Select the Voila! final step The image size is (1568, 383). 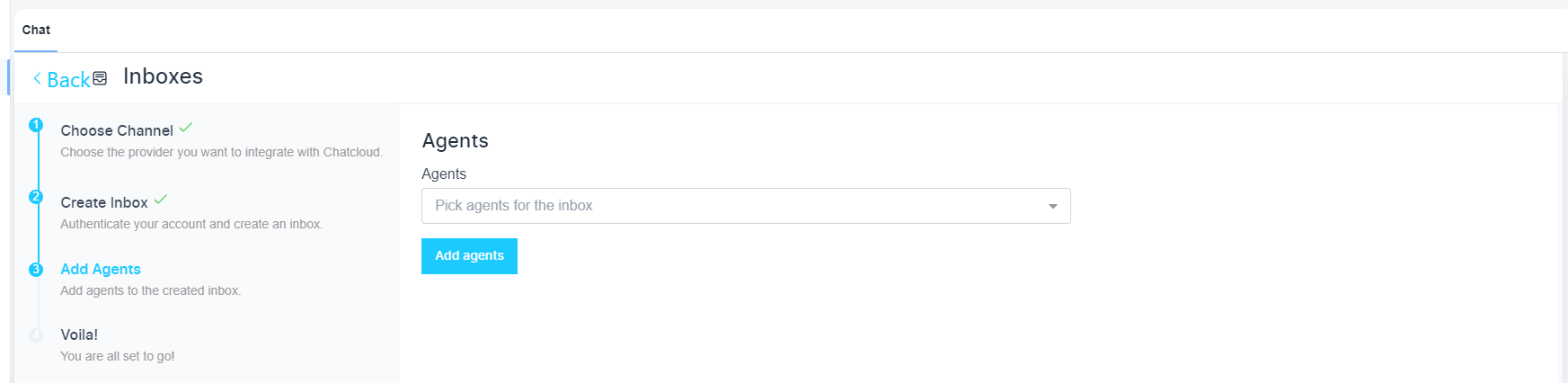[x=79, y=334]
